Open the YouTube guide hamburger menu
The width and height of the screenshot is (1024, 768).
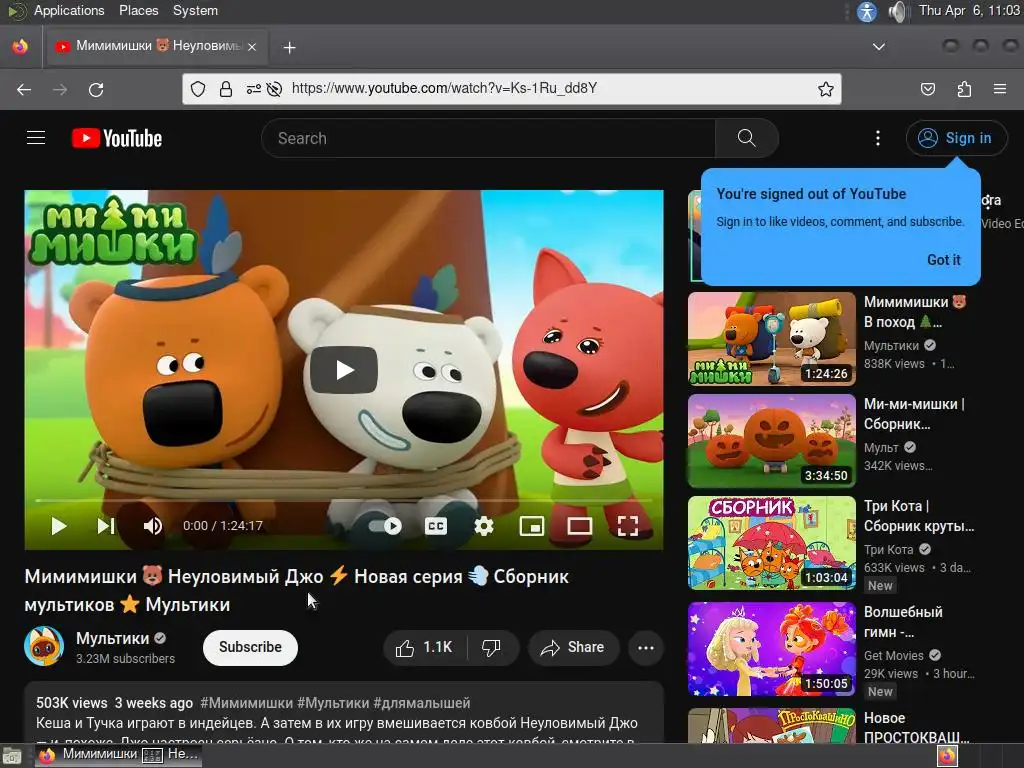[x=36, y=138]
